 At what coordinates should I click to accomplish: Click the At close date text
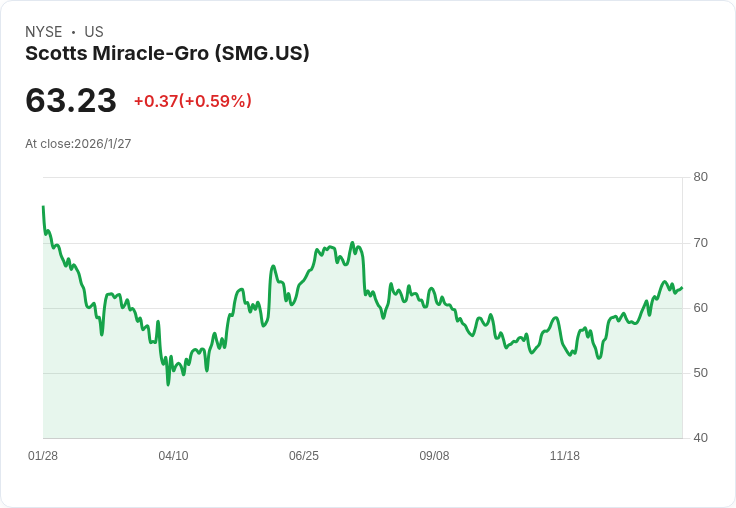78,144
